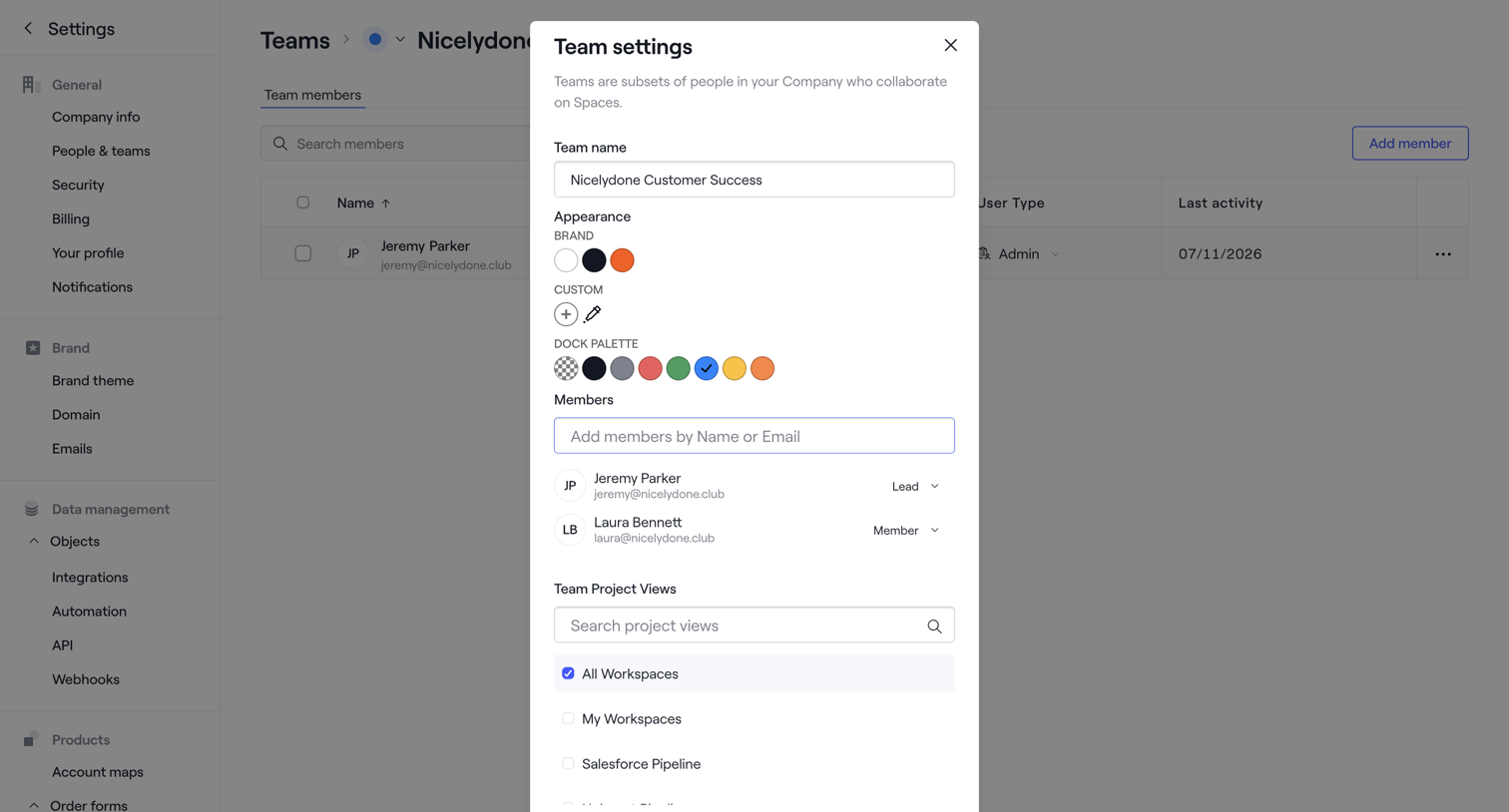Open Company info settings
Image resolution: width=1509 pixels, height=812 pixels.
[x=96, y=117]
